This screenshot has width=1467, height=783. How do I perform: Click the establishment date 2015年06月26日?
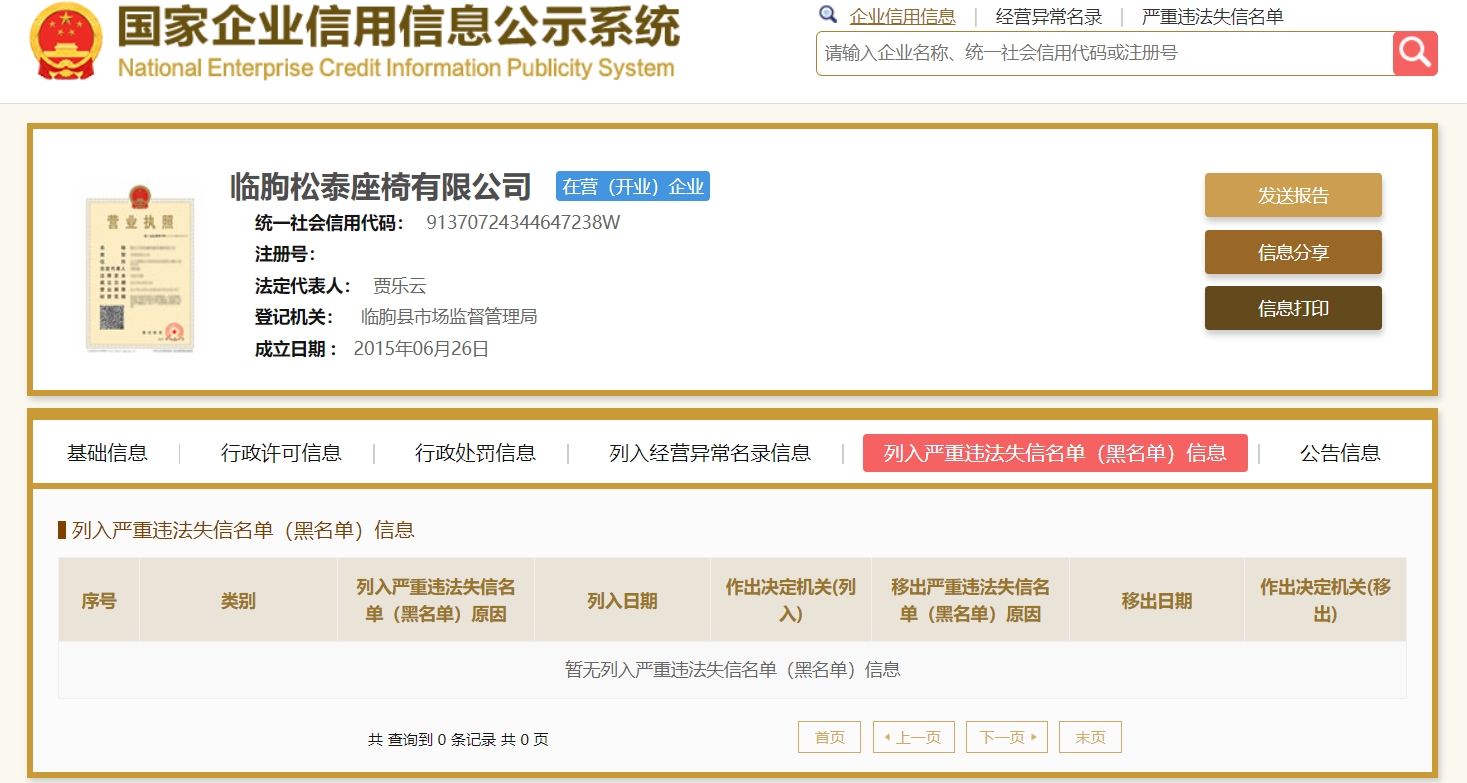pyautogui.click(x=421, y=349)
